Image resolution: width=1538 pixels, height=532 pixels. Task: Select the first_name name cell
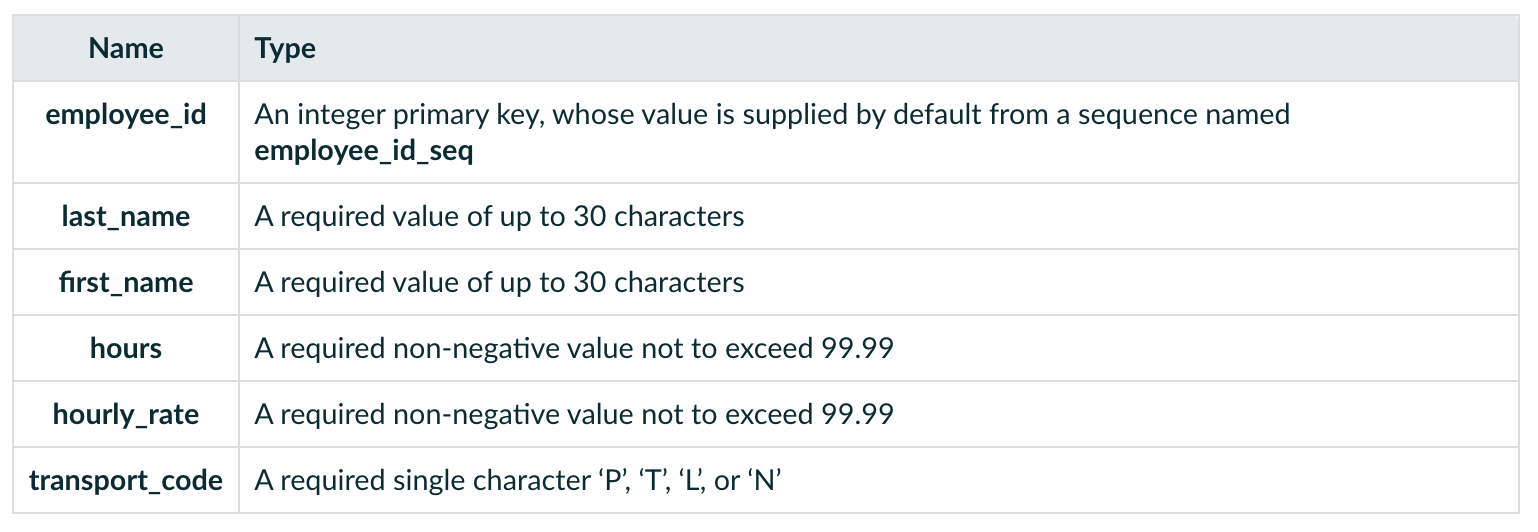point(126,282)
